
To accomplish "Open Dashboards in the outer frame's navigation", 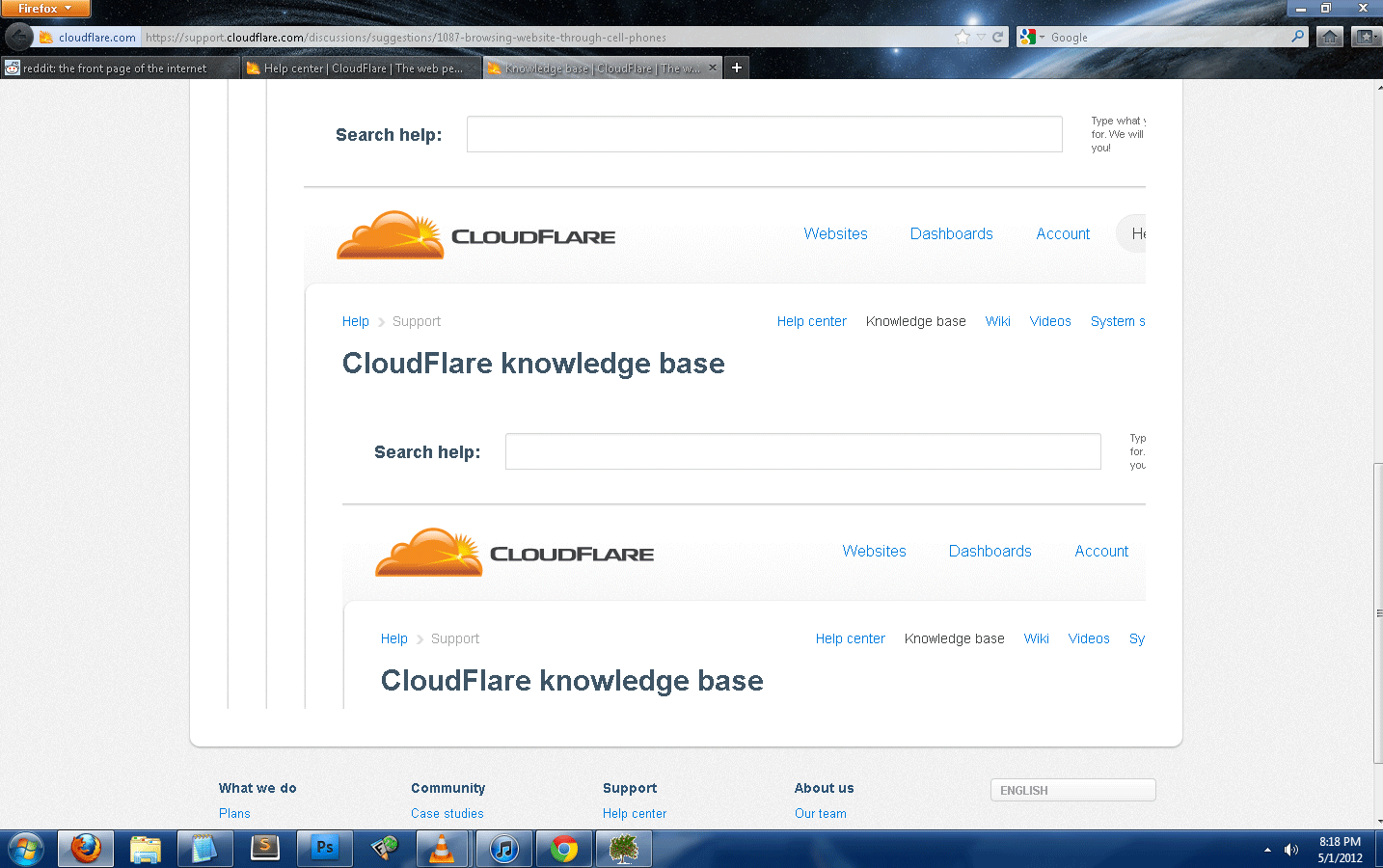I will pos(952,233).
